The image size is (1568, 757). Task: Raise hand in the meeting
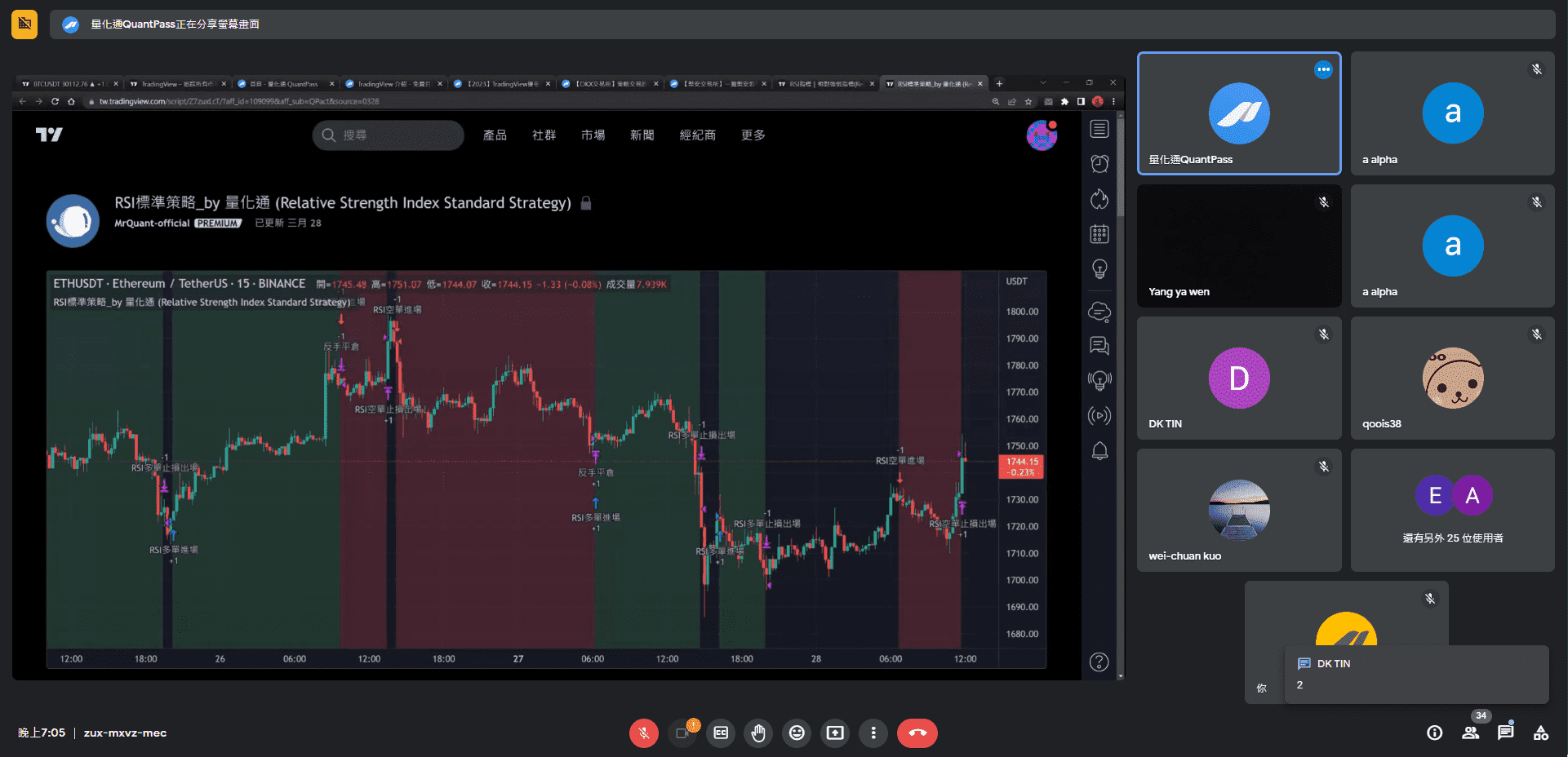point(759,733)
